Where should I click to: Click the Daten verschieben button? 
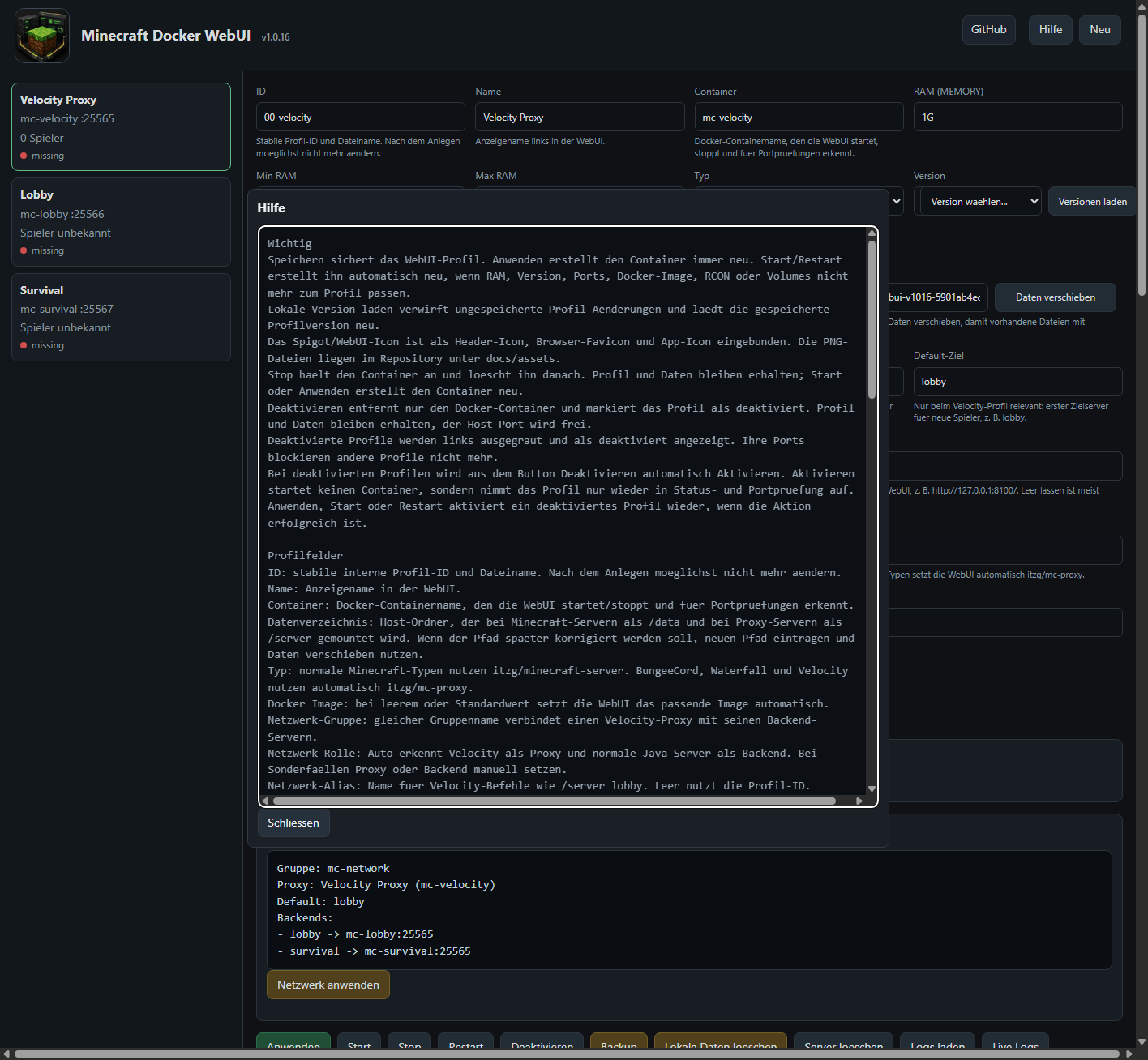click(x=1056, y=297)
